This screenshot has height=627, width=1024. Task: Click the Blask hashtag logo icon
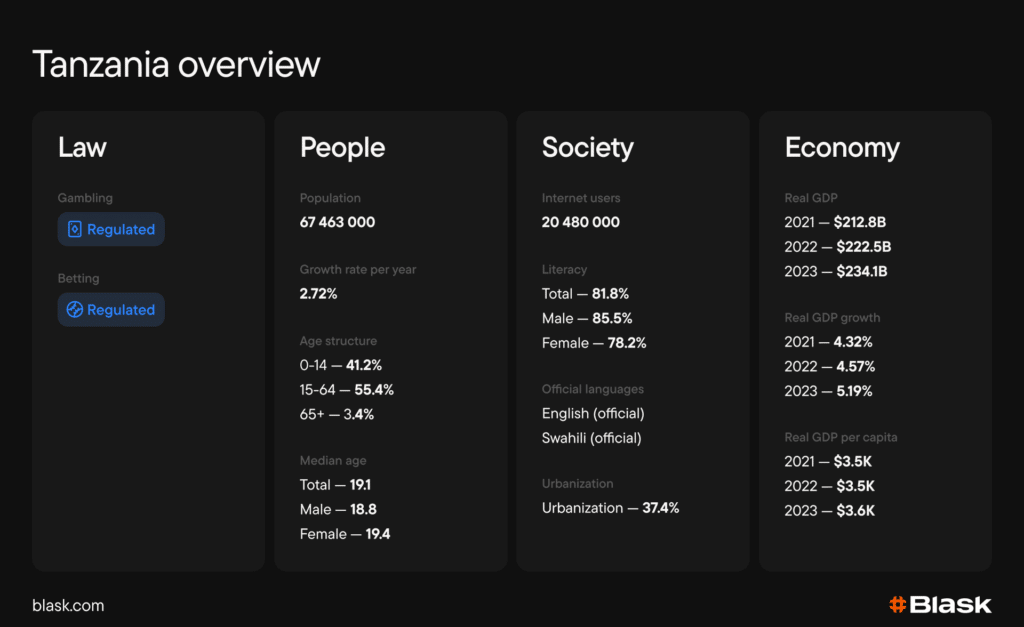point(898,605)
